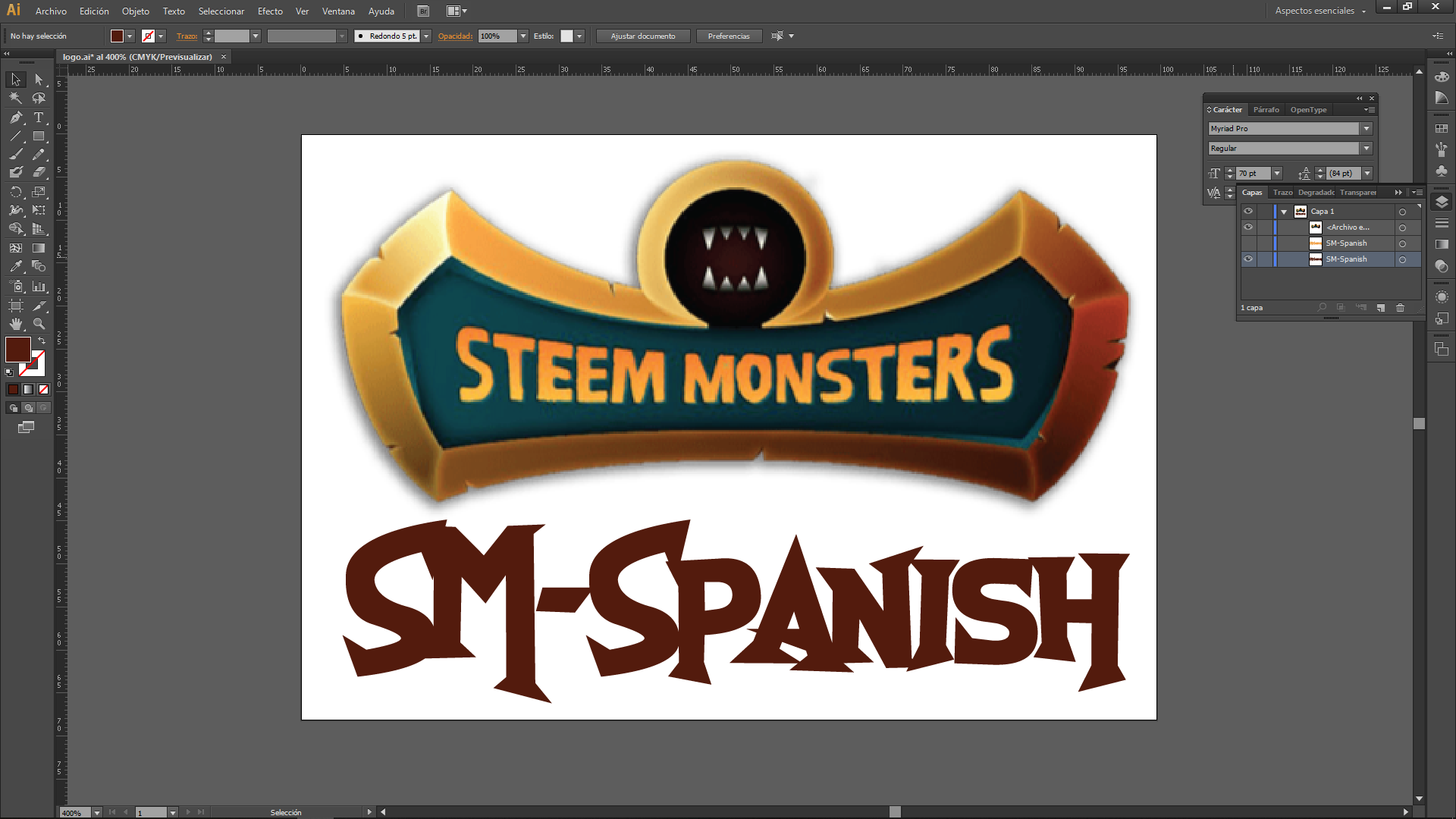Screen dimensions: 1456x819
Task: Pick the Magic Wand tool
Action: (x=16, y=98)
